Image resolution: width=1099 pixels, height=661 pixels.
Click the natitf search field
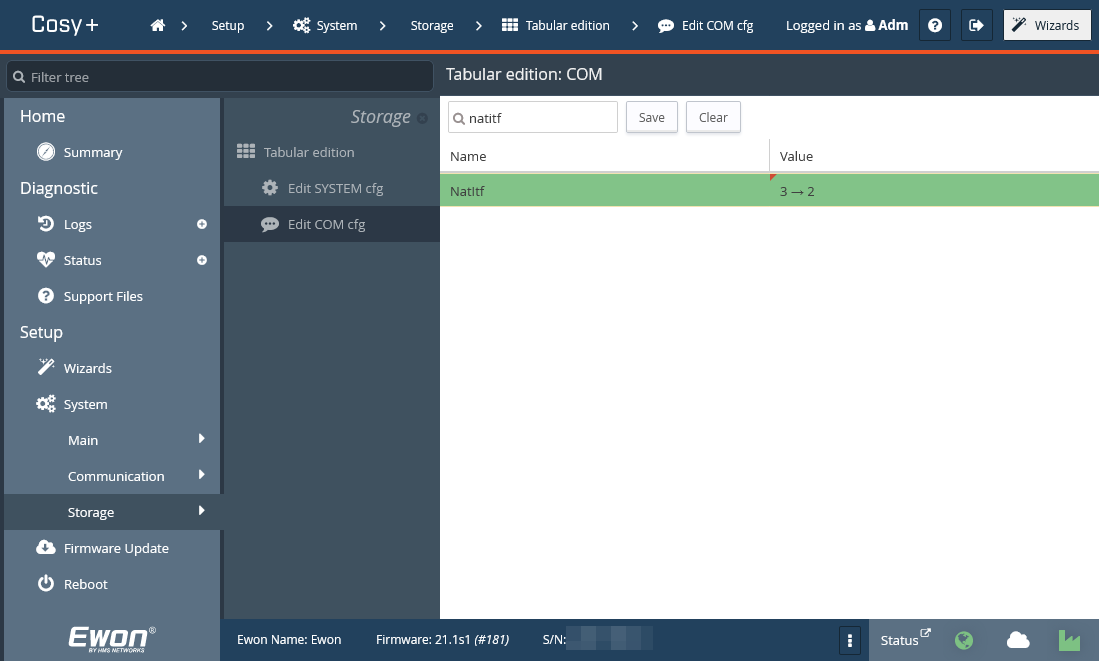tap(533, 117)
